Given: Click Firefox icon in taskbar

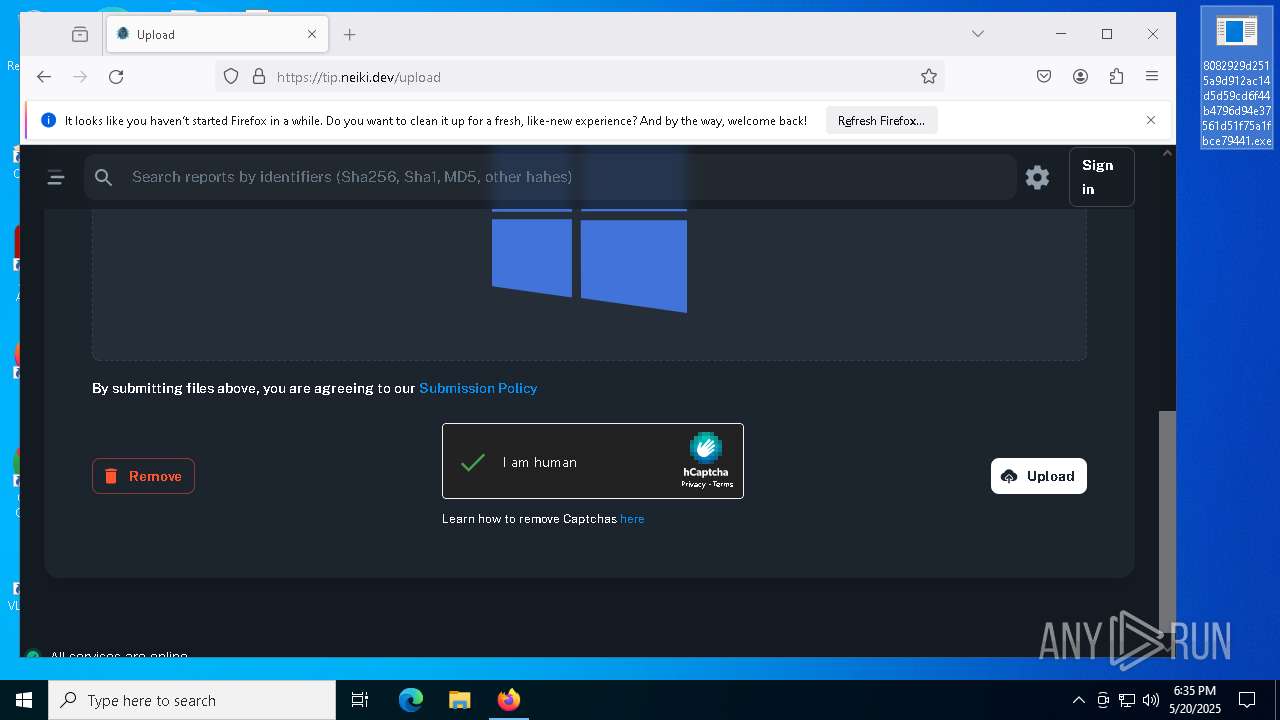Looking at the screenshot, I should [508, 700].
